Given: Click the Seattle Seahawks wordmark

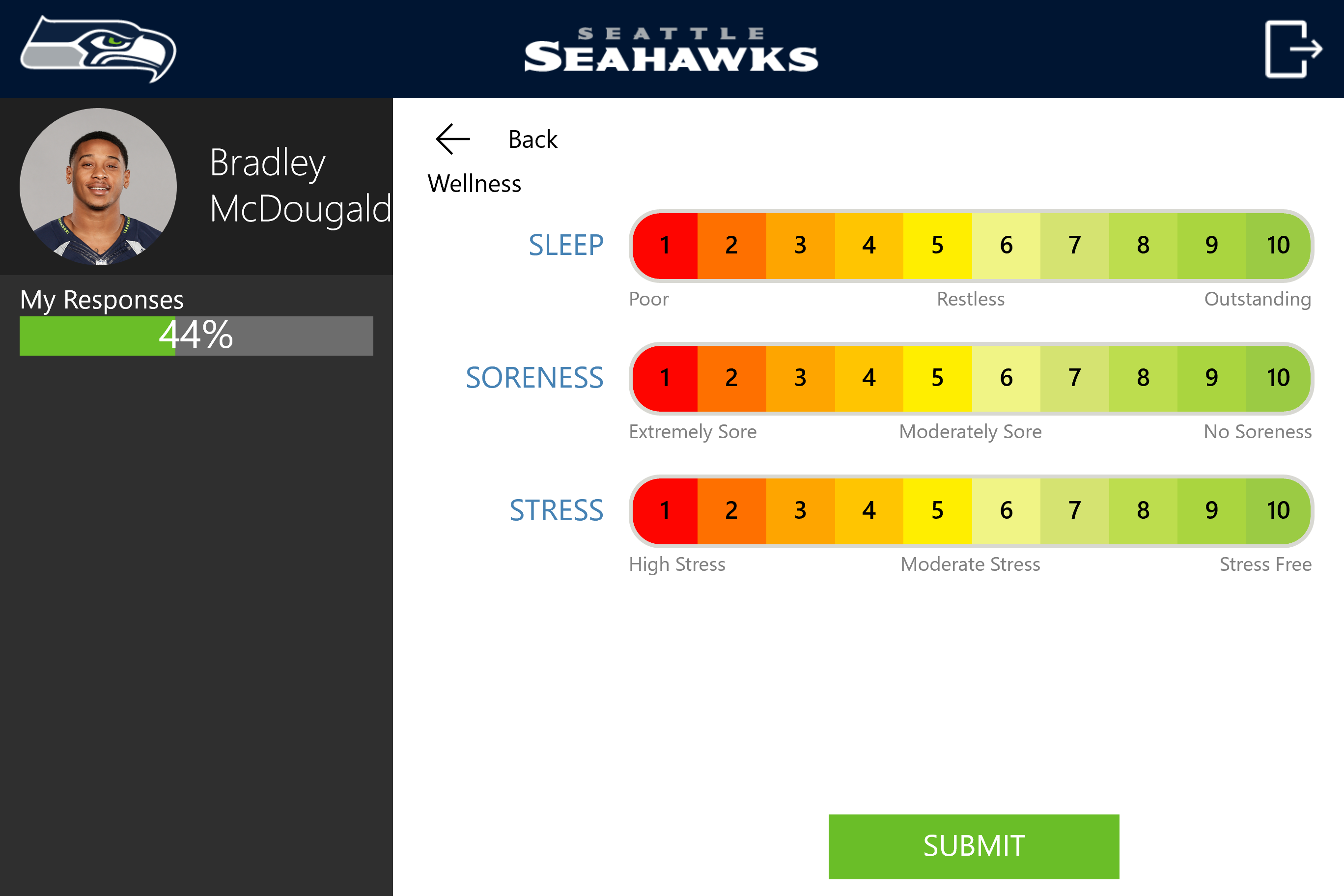Looking at the screenshot, I should click(x=671, y=50).
